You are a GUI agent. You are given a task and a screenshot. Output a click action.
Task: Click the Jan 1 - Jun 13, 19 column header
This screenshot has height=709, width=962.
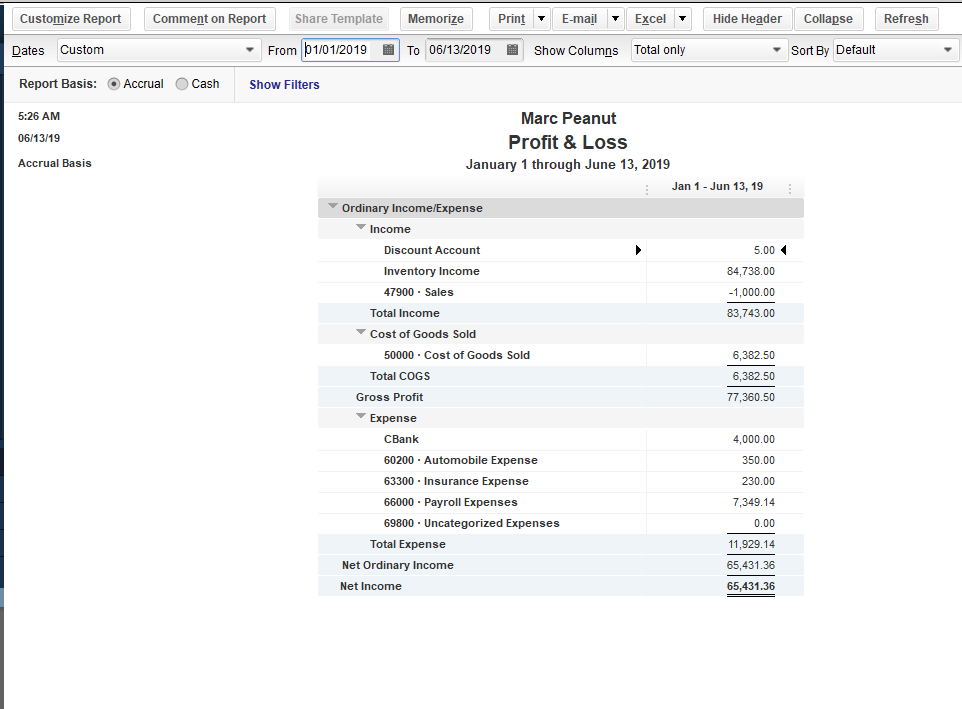(717, 186)
